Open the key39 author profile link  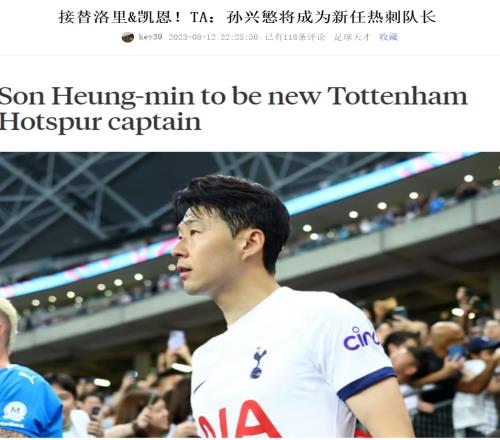pos(150,37)
